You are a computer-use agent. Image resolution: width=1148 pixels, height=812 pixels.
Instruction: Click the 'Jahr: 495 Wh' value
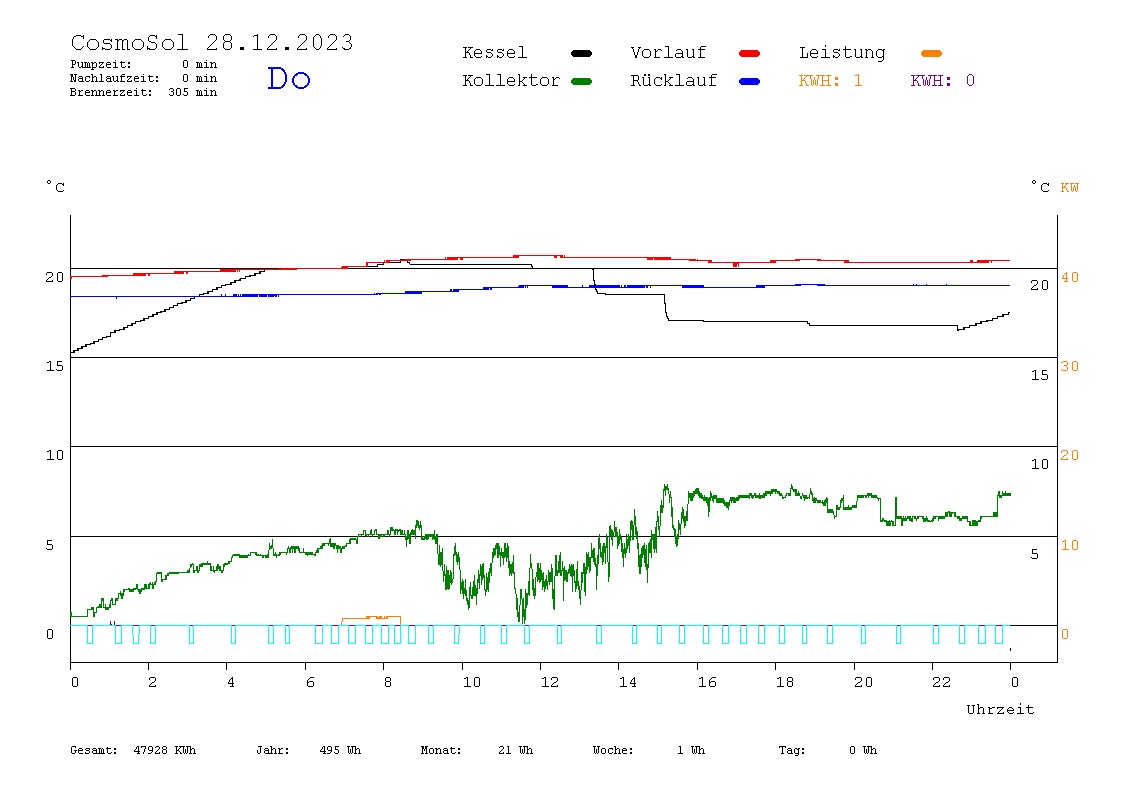[x=308, y=750]
